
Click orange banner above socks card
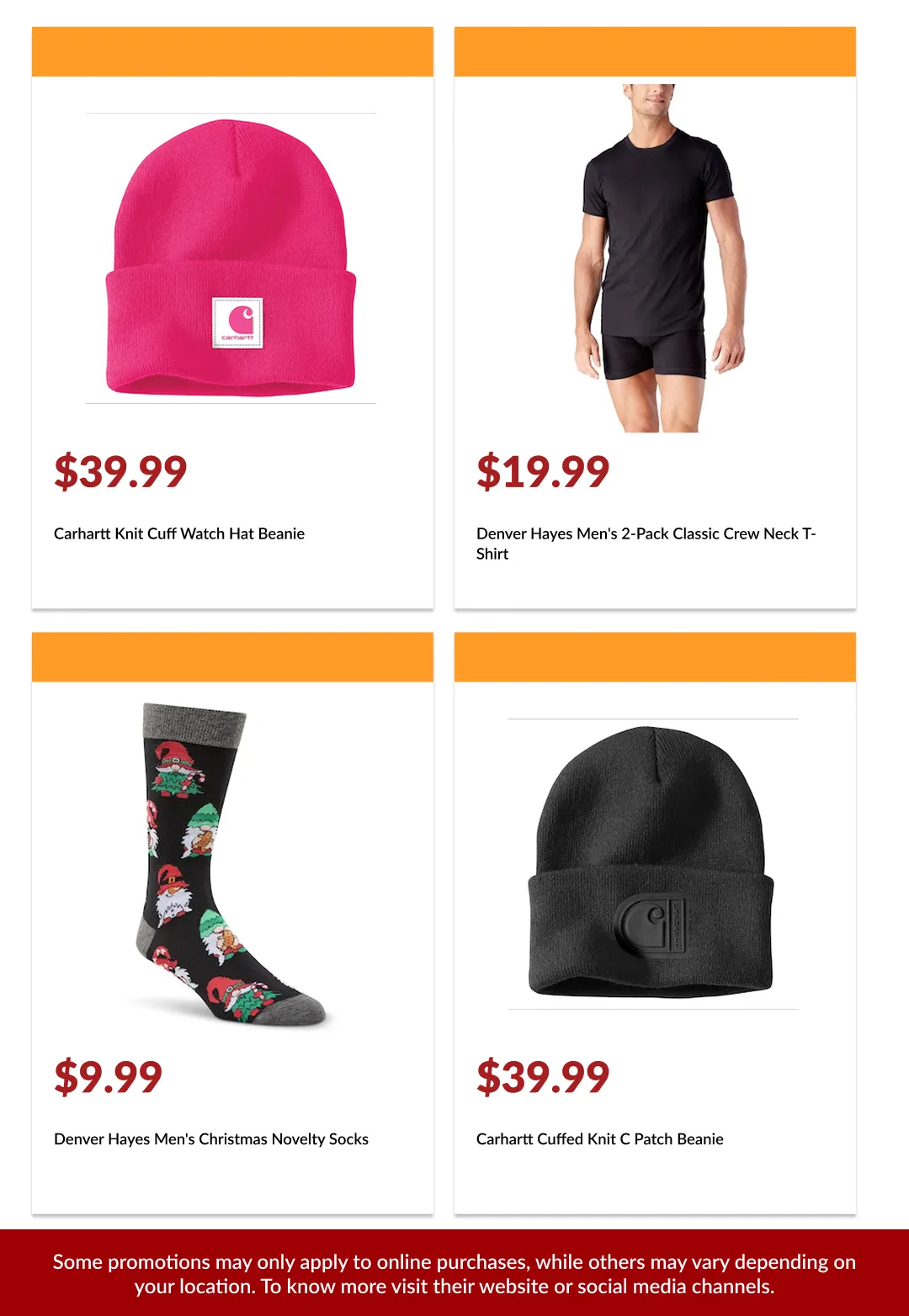click(232, 657)
